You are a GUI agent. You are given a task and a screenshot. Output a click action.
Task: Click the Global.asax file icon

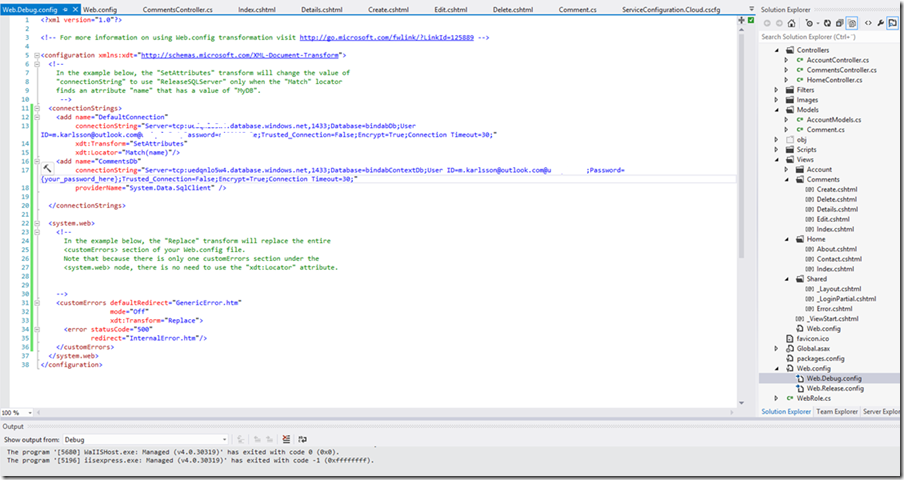pyautogui.click(x=790, y=349)
